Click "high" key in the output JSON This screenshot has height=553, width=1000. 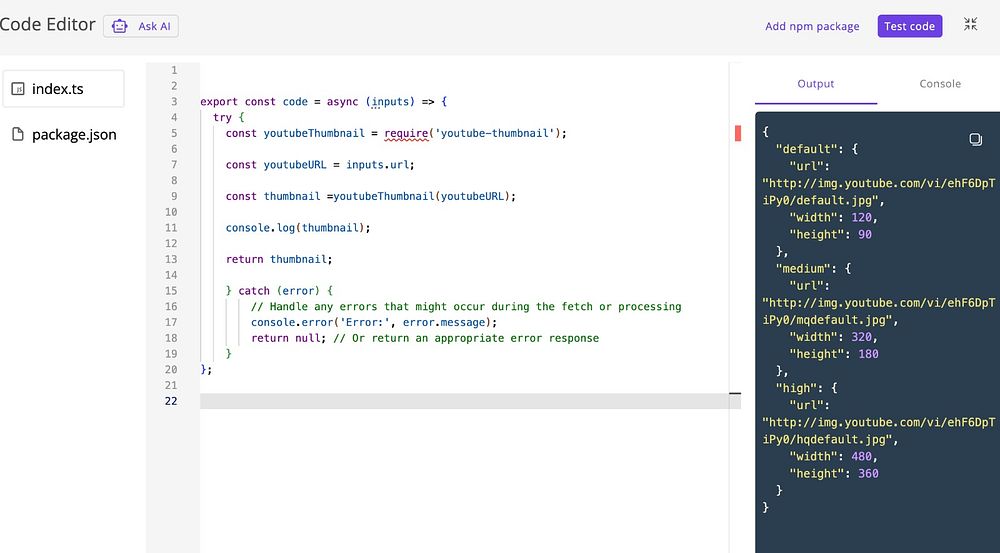797,388
